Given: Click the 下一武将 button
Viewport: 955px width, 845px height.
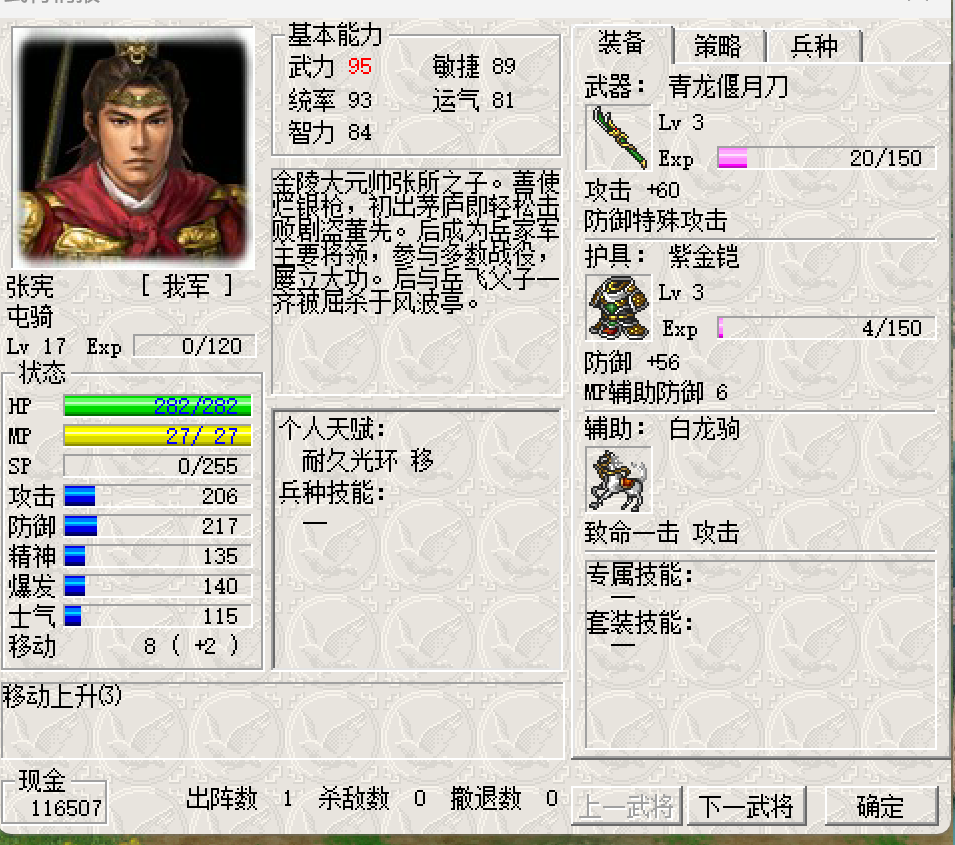Looking at the screenshot, I should [x=746, y=806].
